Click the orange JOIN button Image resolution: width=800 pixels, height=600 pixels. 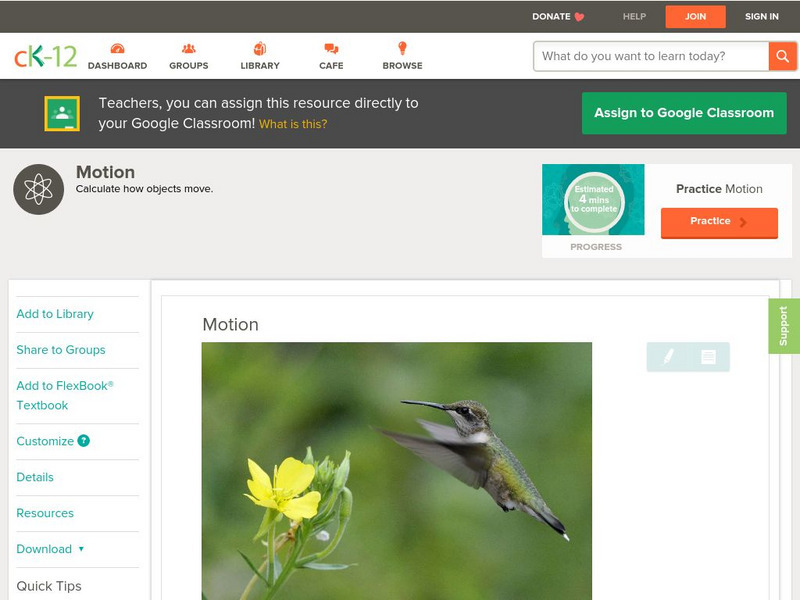pyautogui.click(x=695, y=17)
